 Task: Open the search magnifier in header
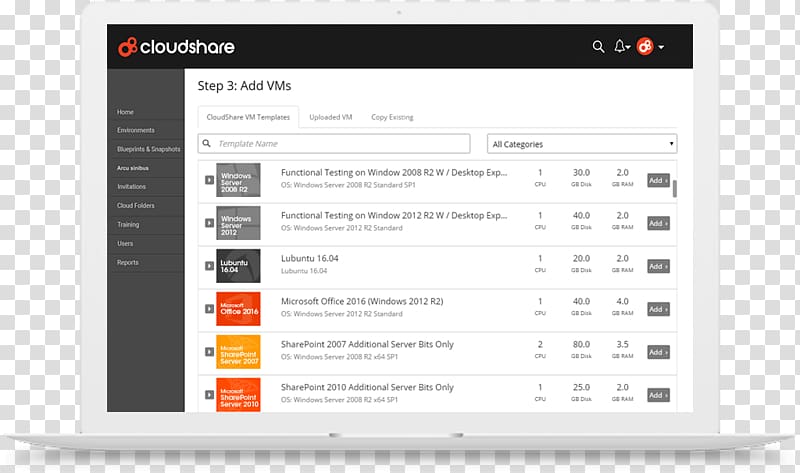pyautogui.click(x=598, y=47)
